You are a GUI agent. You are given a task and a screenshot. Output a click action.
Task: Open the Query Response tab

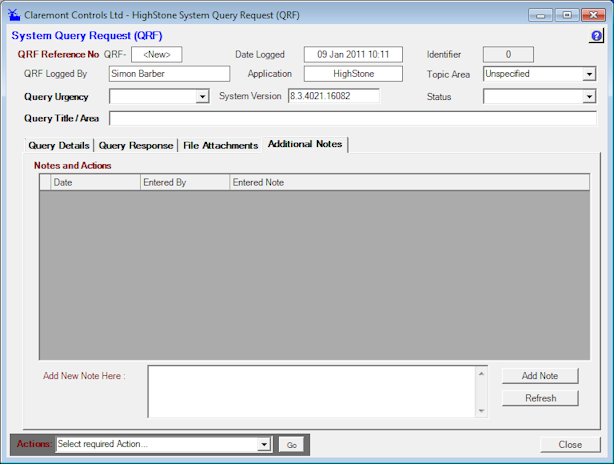136,145
